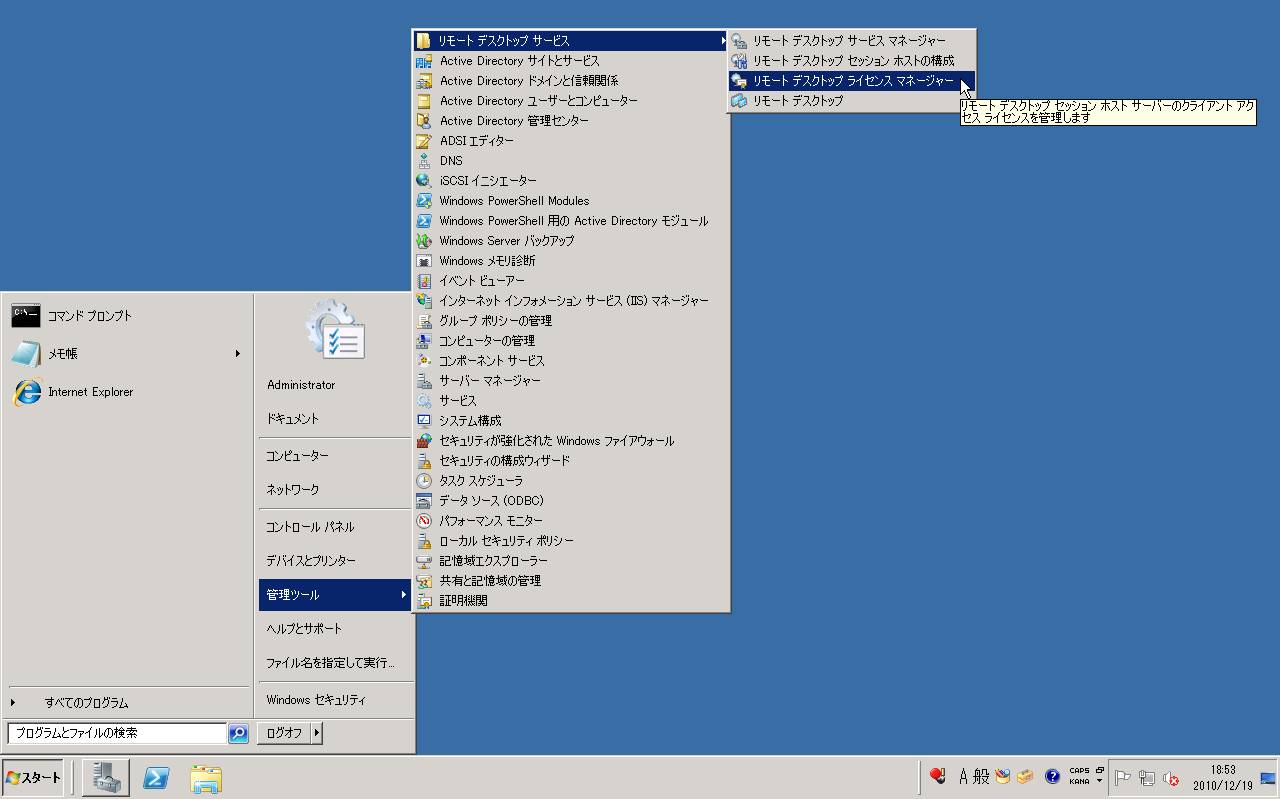The height and width of the screenshot is (799, 1280).
Task: Open ネットワーク from Start menu
Action: click(335, 490)
